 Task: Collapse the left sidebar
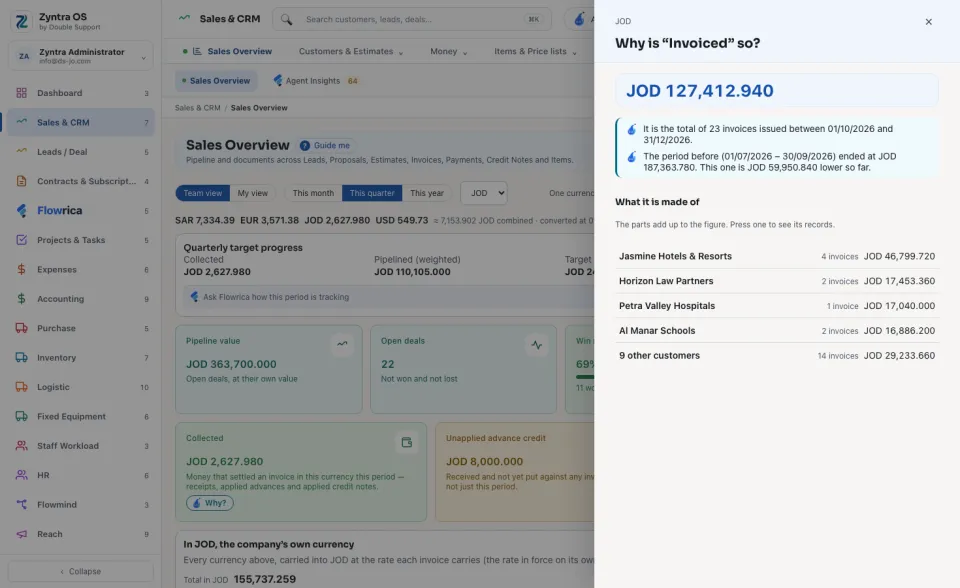click(81, 571)
